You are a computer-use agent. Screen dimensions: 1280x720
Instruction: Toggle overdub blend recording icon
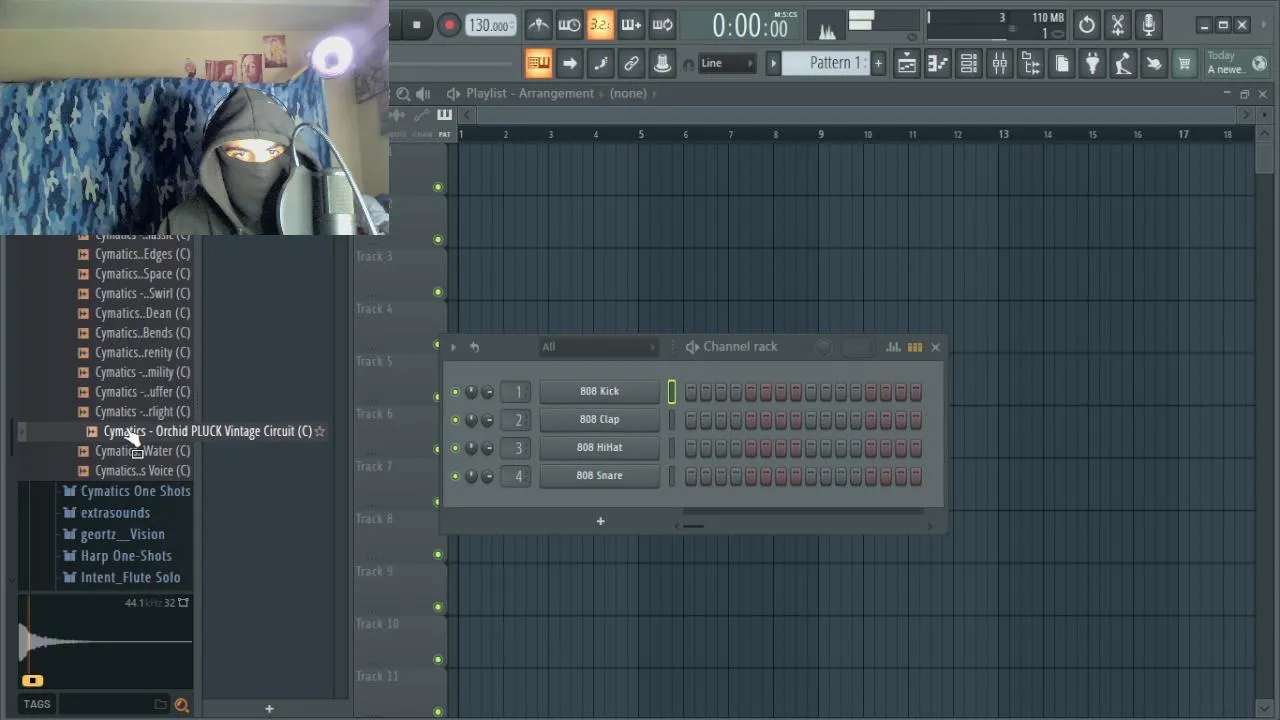coord(631,25)
